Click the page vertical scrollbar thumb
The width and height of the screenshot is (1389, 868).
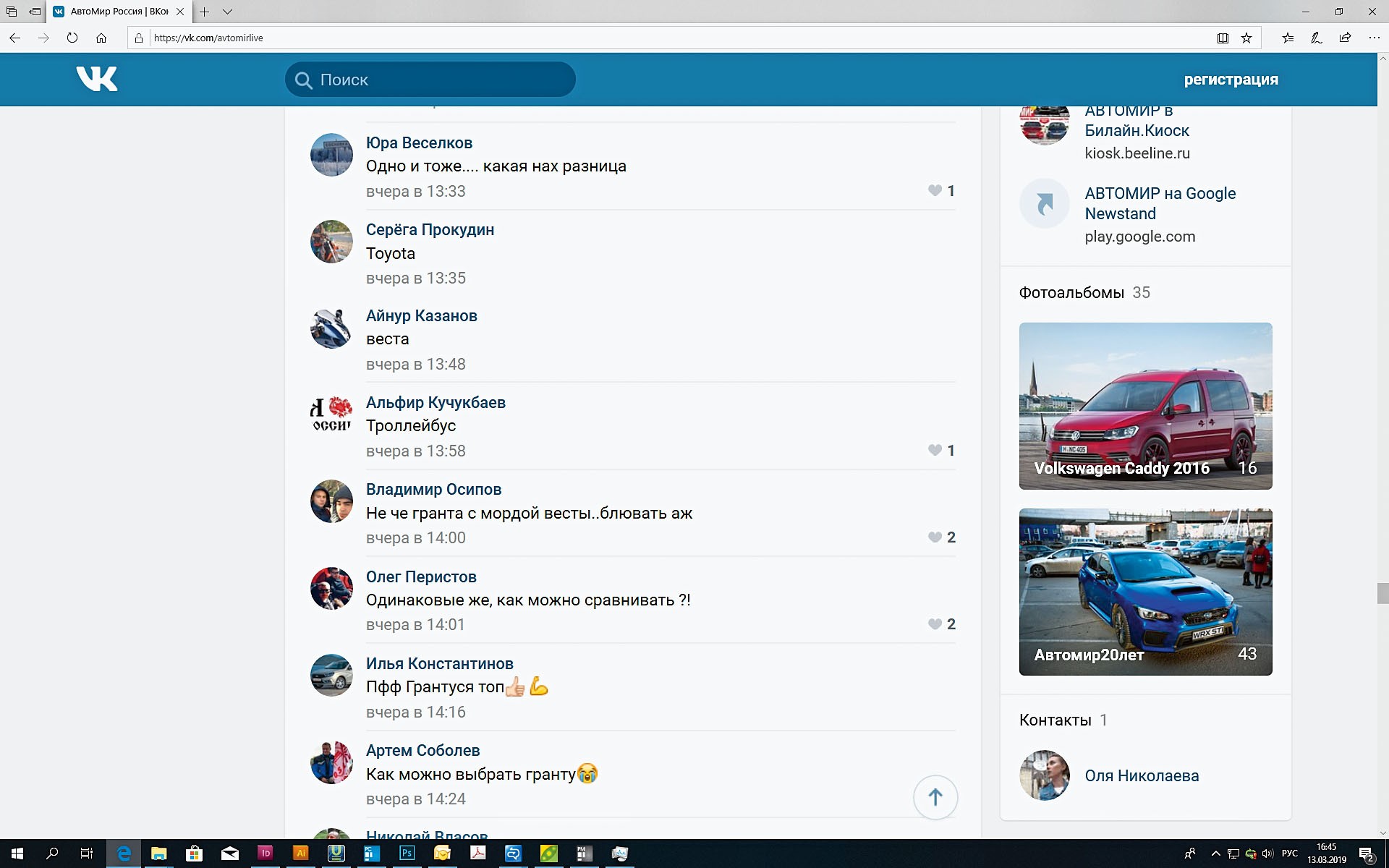coord(1382,593)
